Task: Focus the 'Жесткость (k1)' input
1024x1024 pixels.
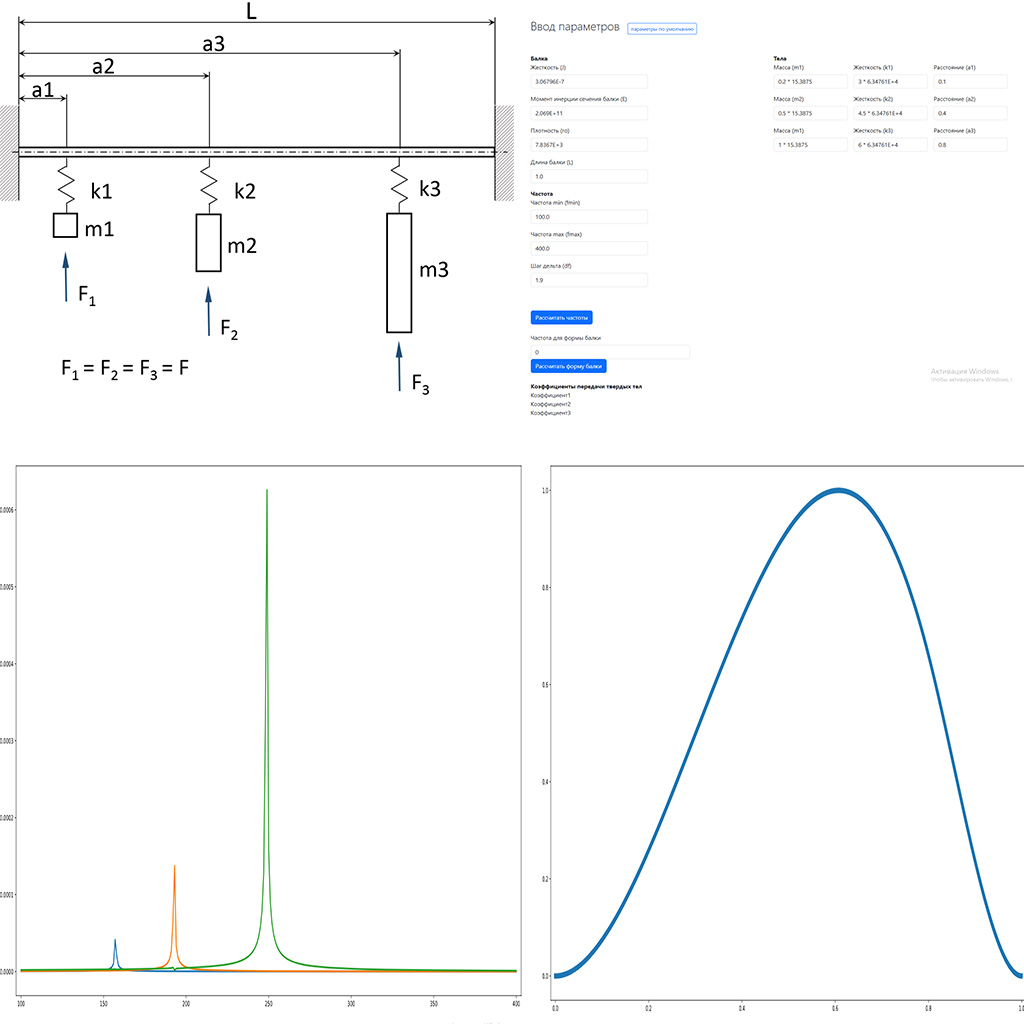Action: point(888,81)
